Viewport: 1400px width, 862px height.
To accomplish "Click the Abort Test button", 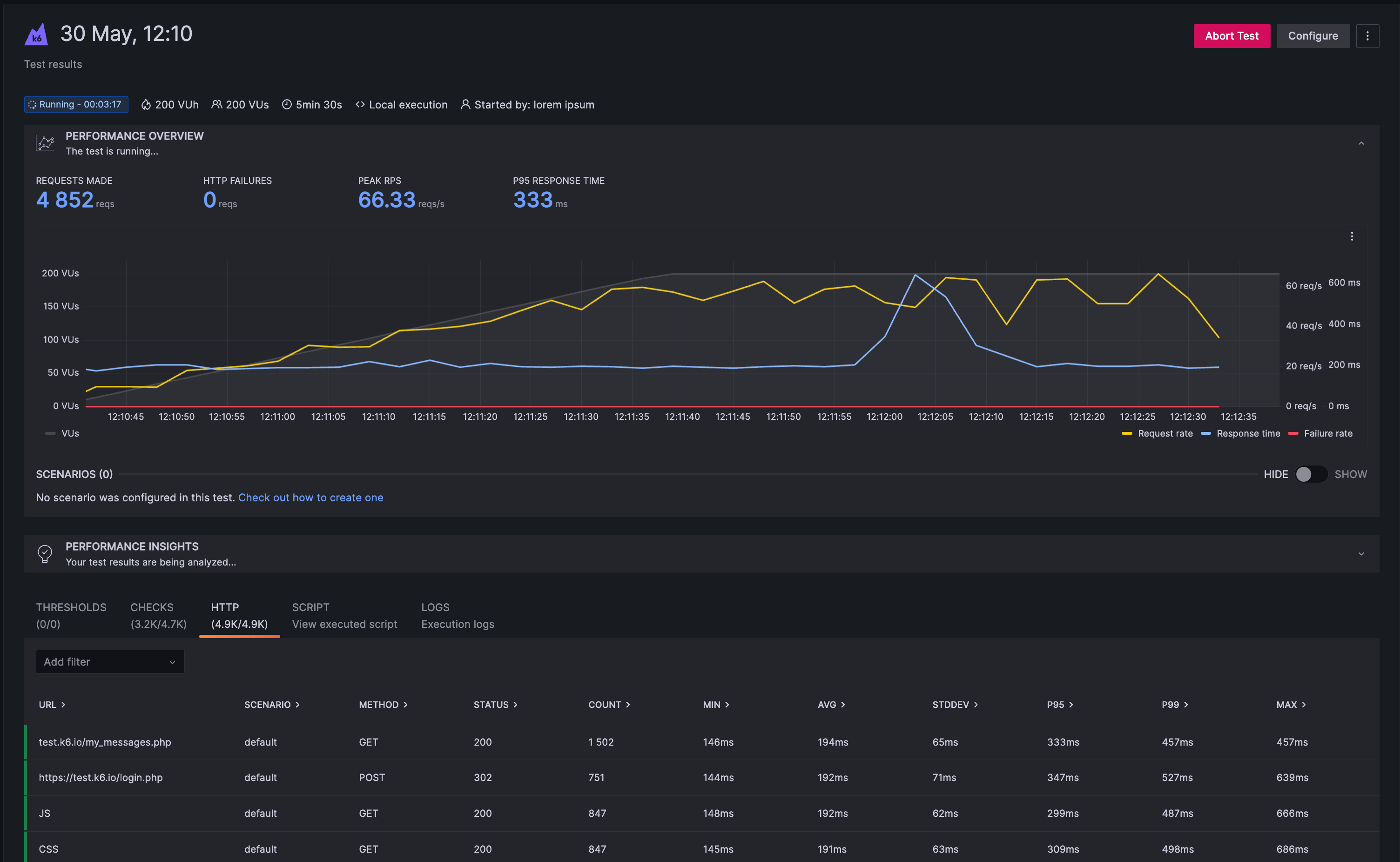I will [x=1232, y=35].
